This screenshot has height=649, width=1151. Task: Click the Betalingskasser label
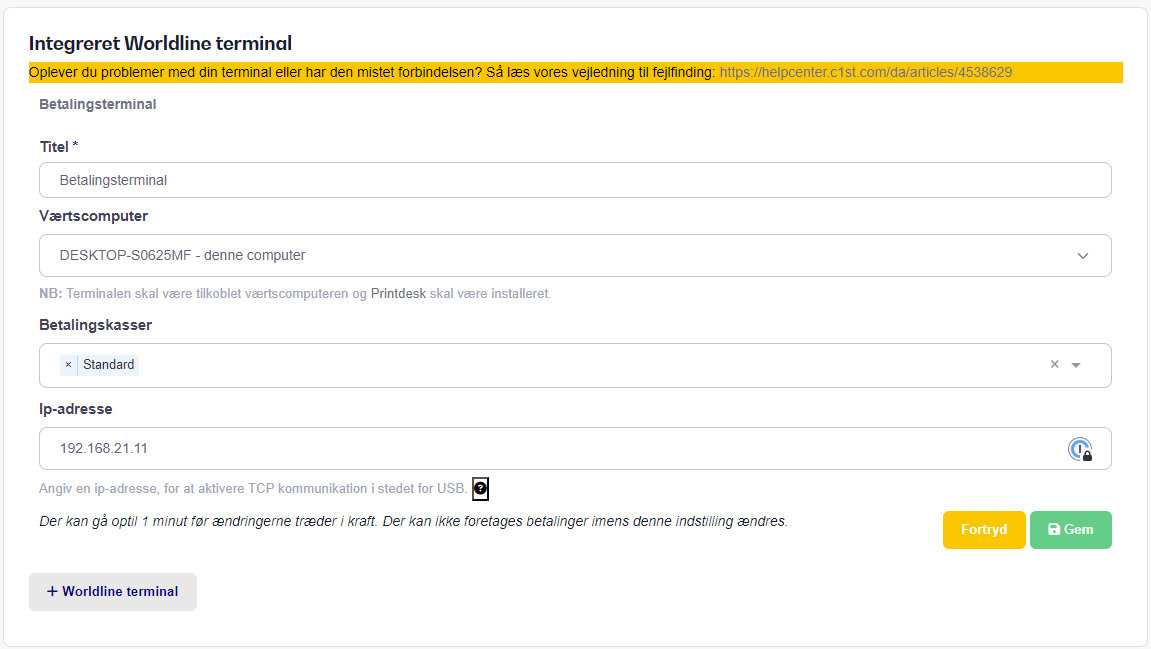tap(95, 325)
